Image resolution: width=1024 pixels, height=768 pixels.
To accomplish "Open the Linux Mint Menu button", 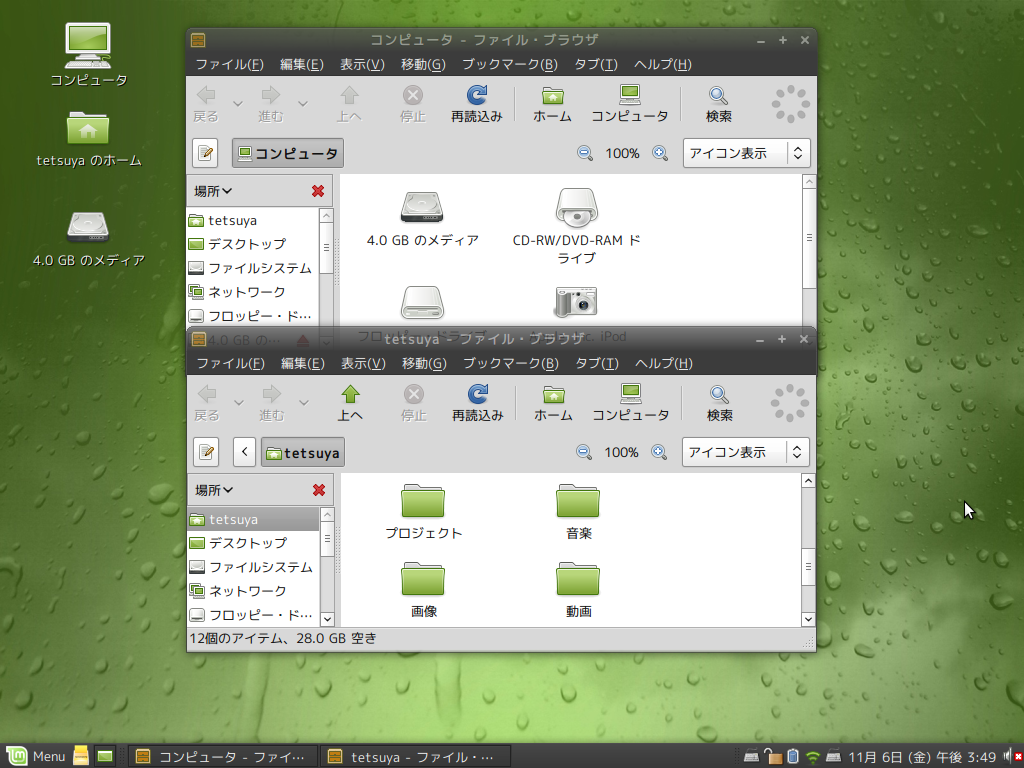I will tap(35, 756).
